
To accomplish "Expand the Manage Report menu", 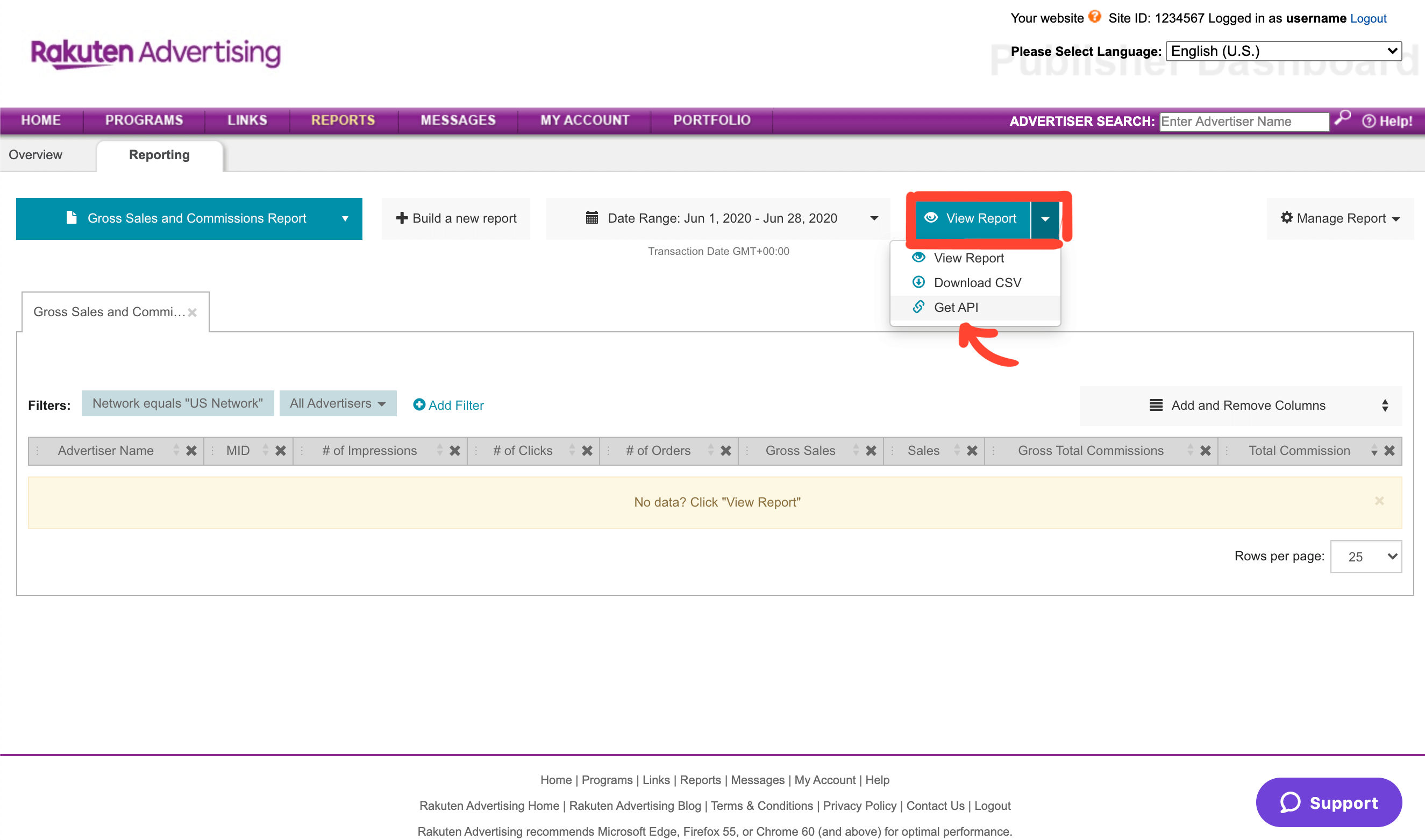I will click(1340, 218).
